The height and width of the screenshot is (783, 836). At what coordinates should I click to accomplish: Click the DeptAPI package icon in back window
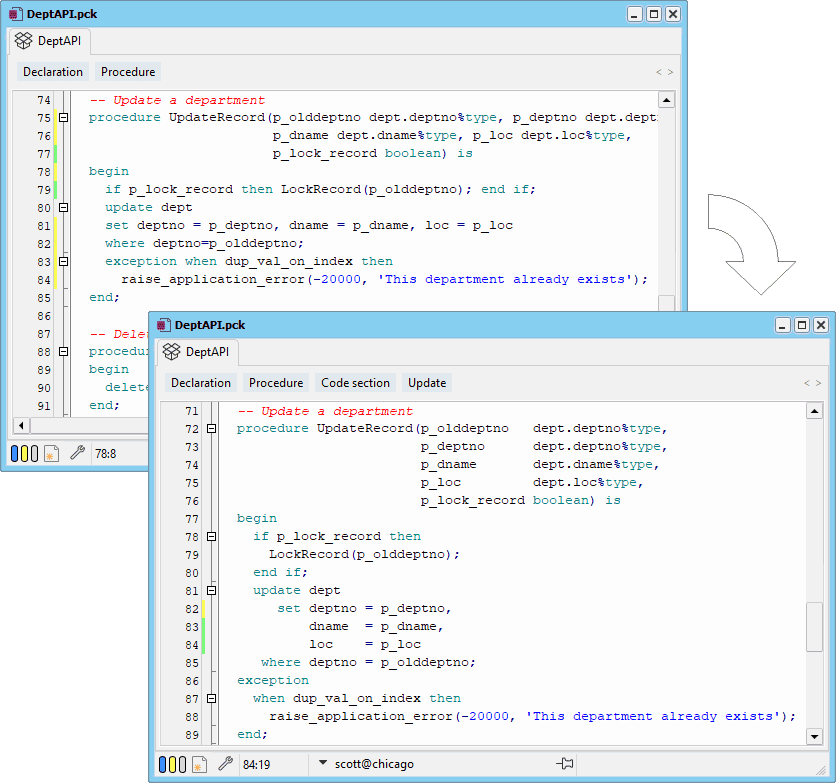(x=23, y=41)
